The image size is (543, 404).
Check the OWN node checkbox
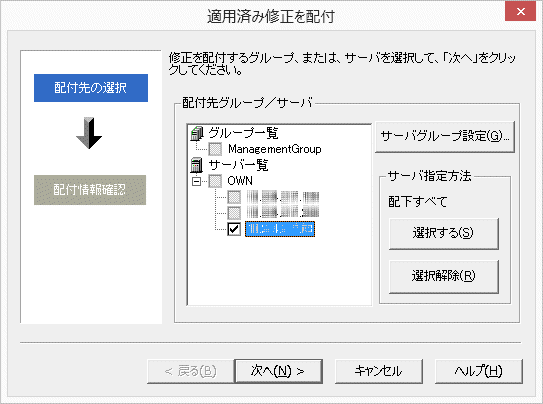coord(215,181)
